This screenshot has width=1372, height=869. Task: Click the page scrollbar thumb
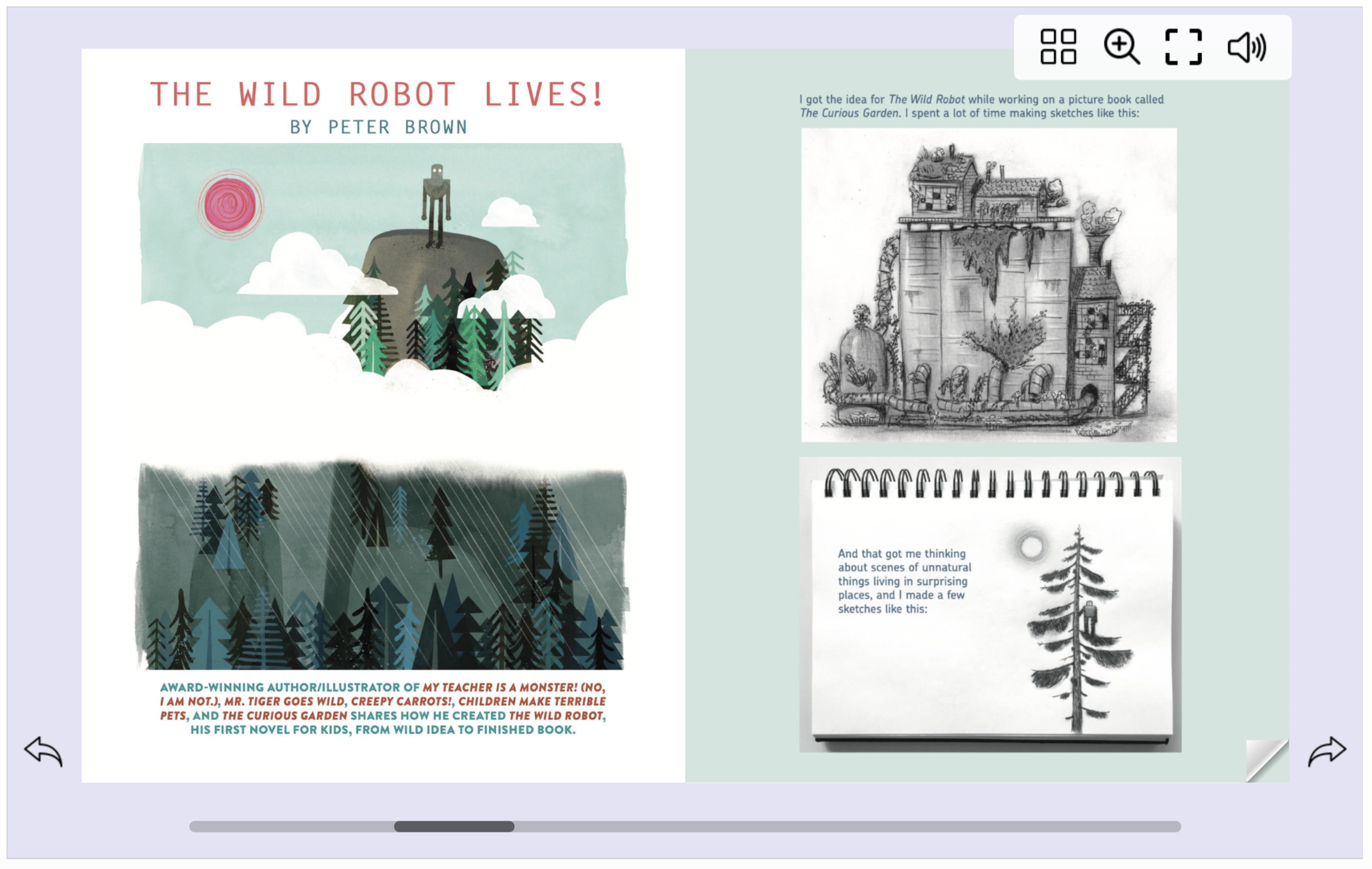pos(454,826)
